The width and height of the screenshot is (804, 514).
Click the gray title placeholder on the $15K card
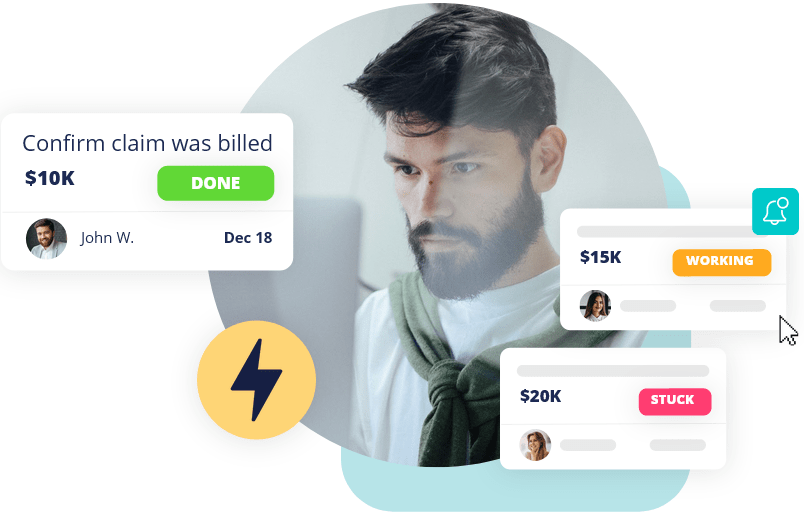click(x=666, y=231)
